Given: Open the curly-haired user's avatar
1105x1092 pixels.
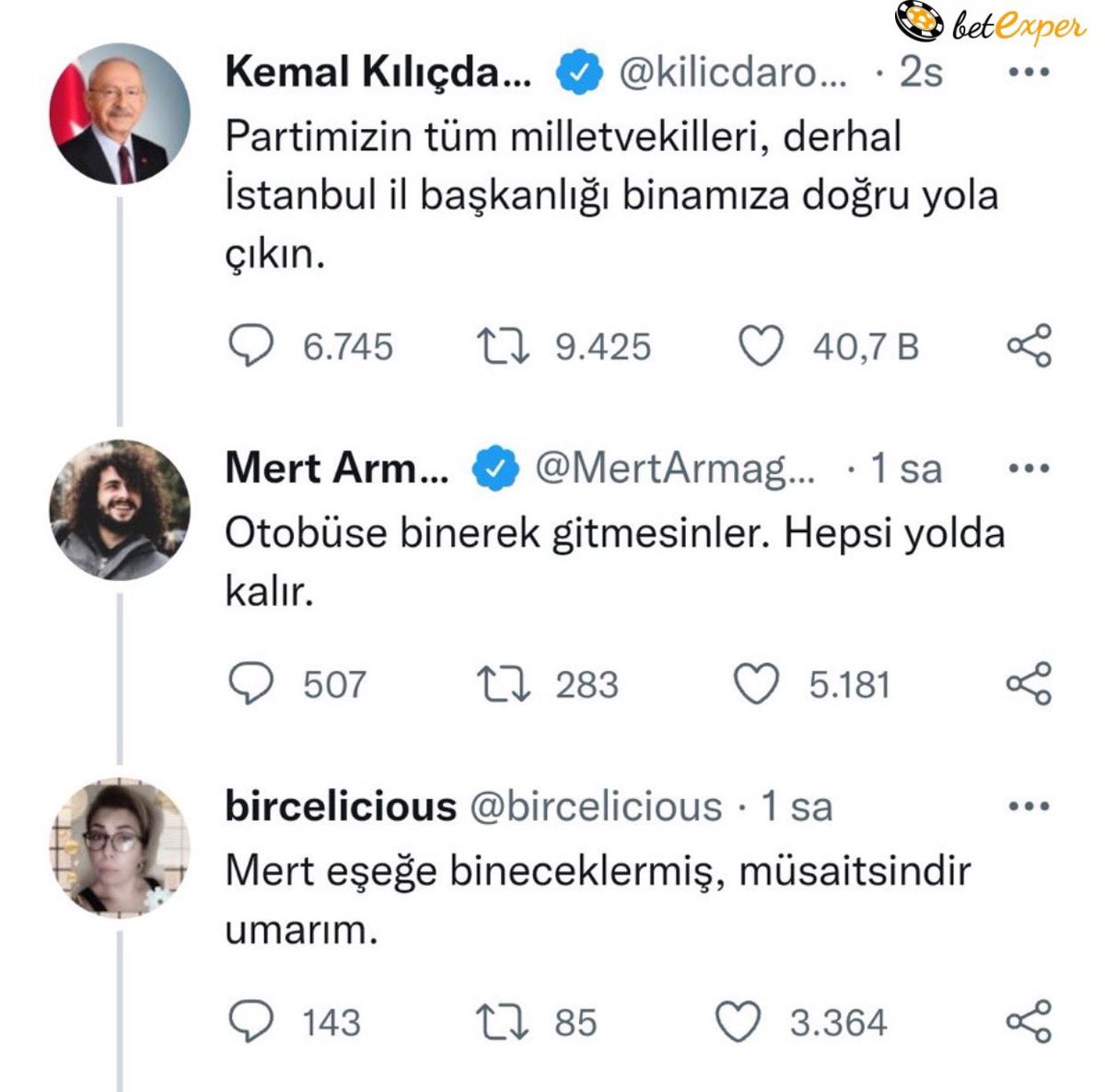Looking at the screenshot, I should coord(119,509).
